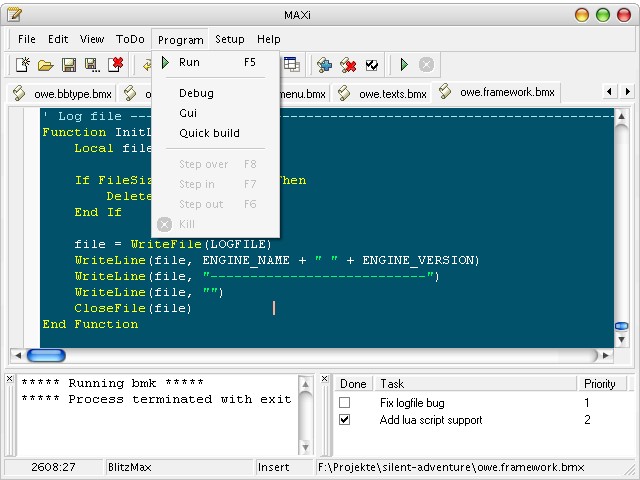
Task: Close the output panel with its X
Action: tap(9, 379)
